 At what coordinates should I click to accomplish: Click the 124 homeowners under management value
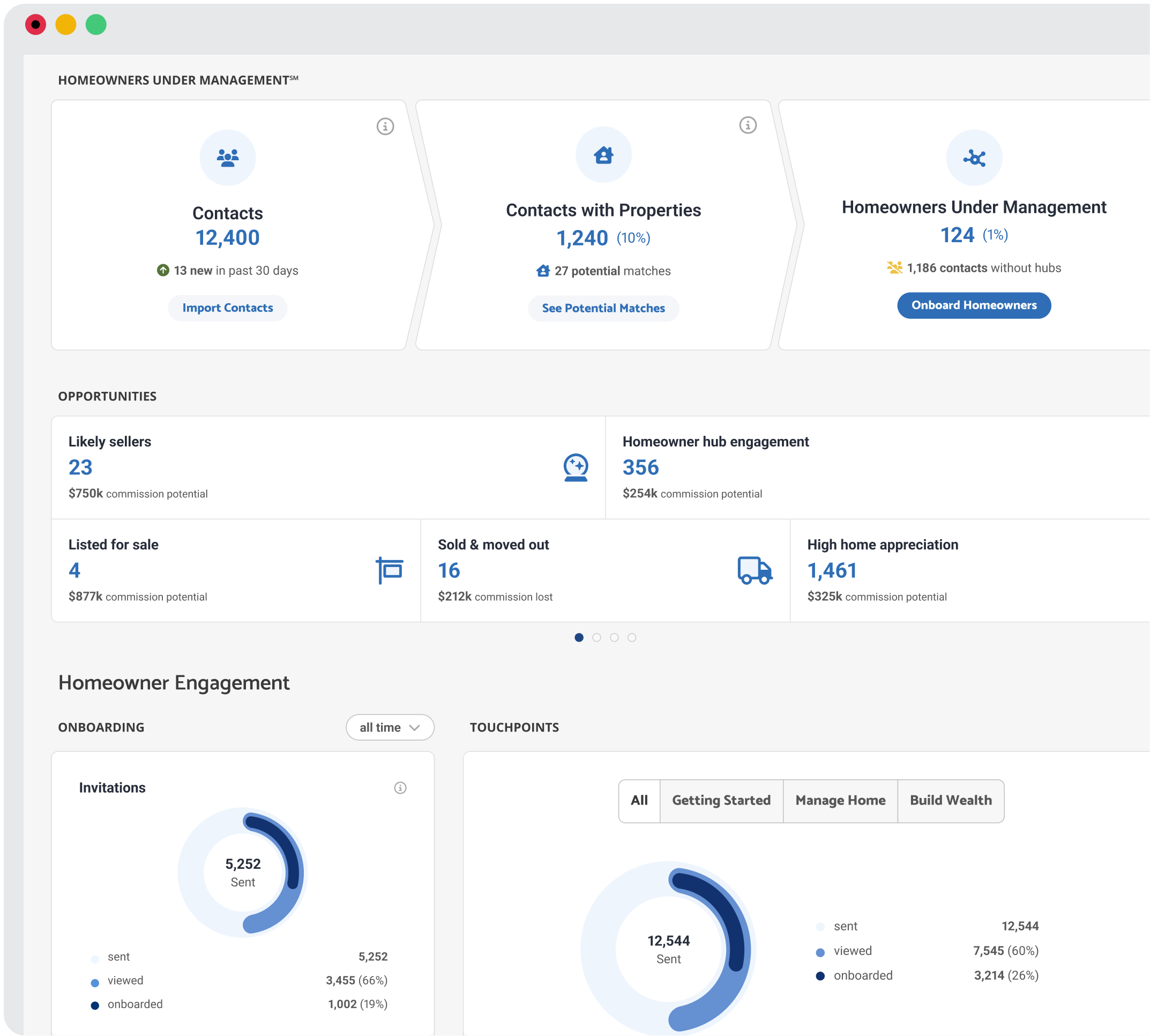[957, 235]
